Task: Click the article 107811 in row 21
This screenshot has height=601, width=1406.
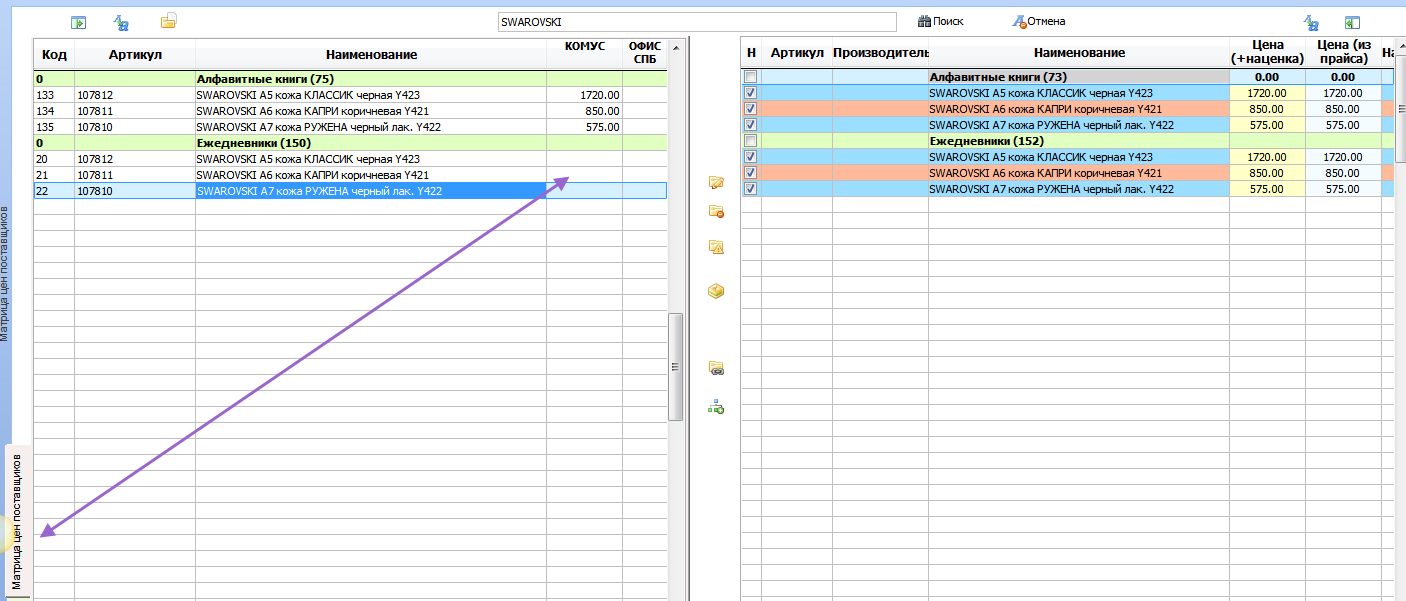Action: tap(95, 175)
